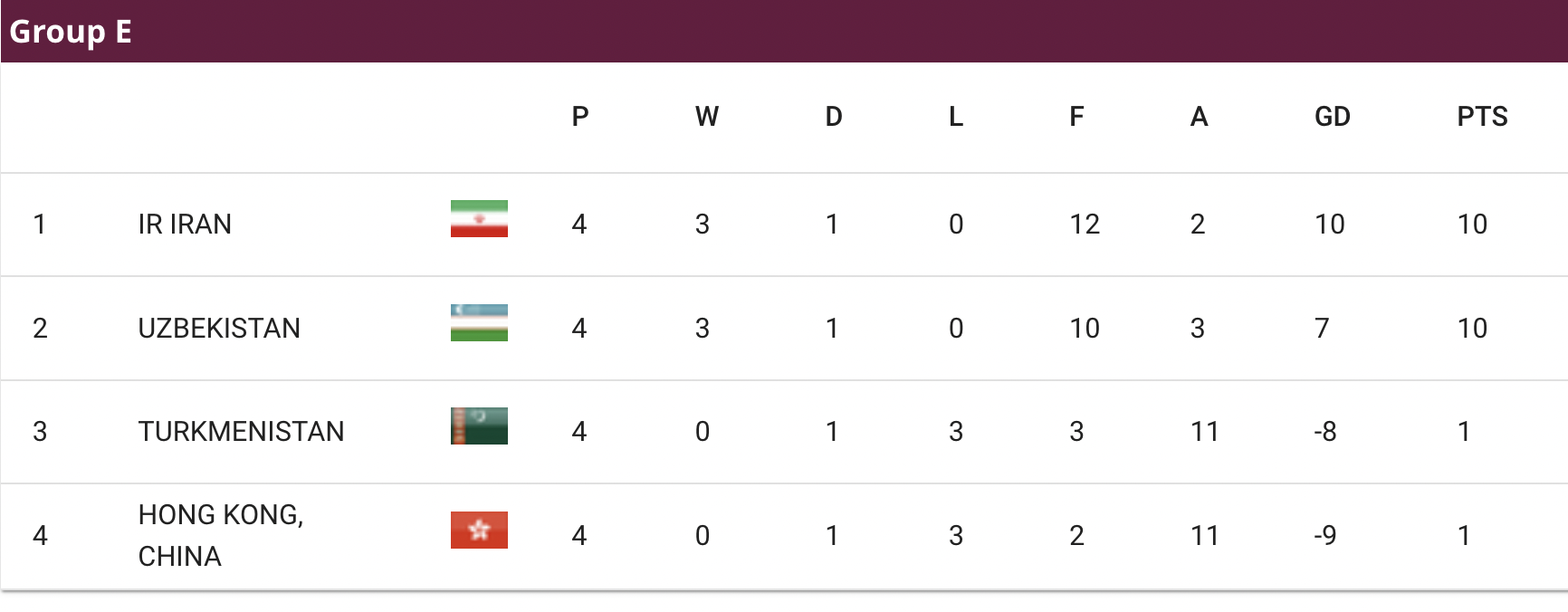Click Turkmenistan's goal difference -8
Viewport: 1568px width, 612px height.
[1325, 431]
